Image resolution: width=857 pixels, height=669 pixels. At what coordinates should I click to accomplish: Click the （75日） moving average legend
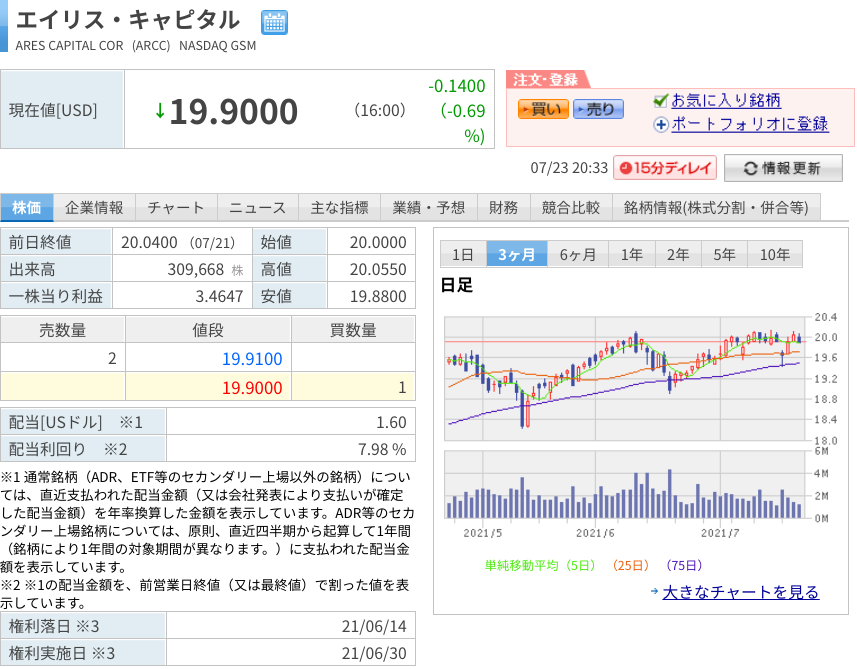coord(684,565)
